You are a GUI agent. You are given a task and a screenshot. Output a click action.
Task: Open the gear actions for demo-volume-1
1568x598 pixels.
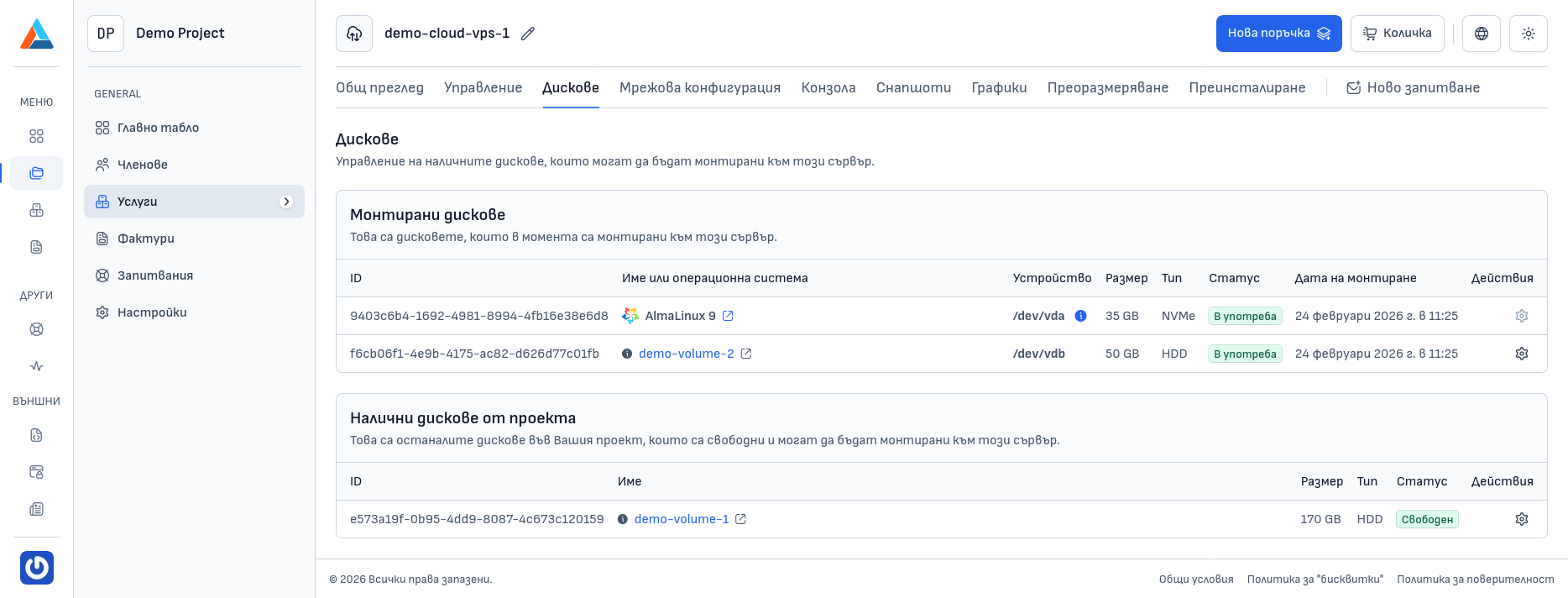pyautogui.click(x=1521, y=519)
